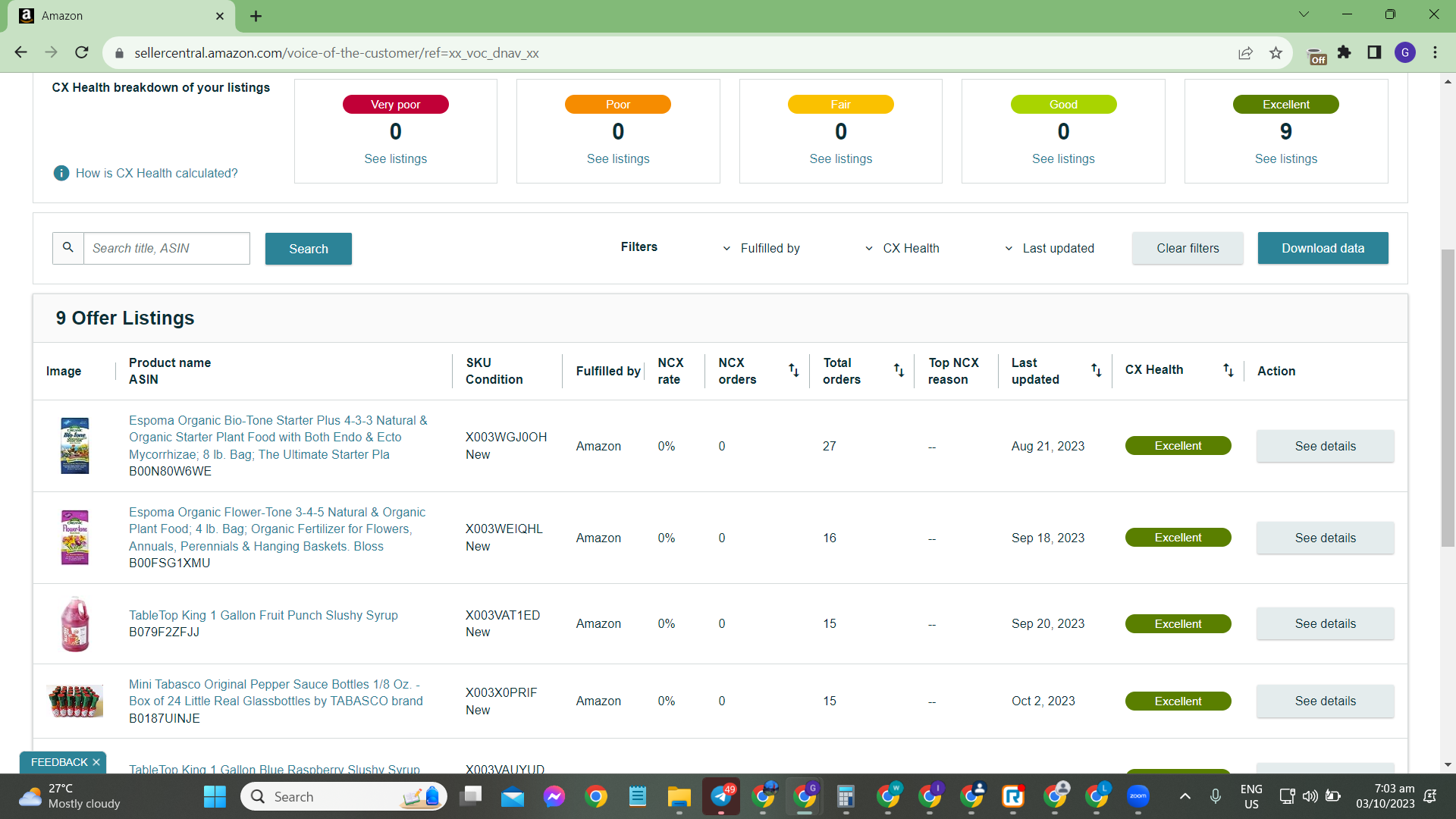Screen dimensions: 1456x819
Task: Expand the Fulfilled by filter dropdown
Action: coord(761,248)
